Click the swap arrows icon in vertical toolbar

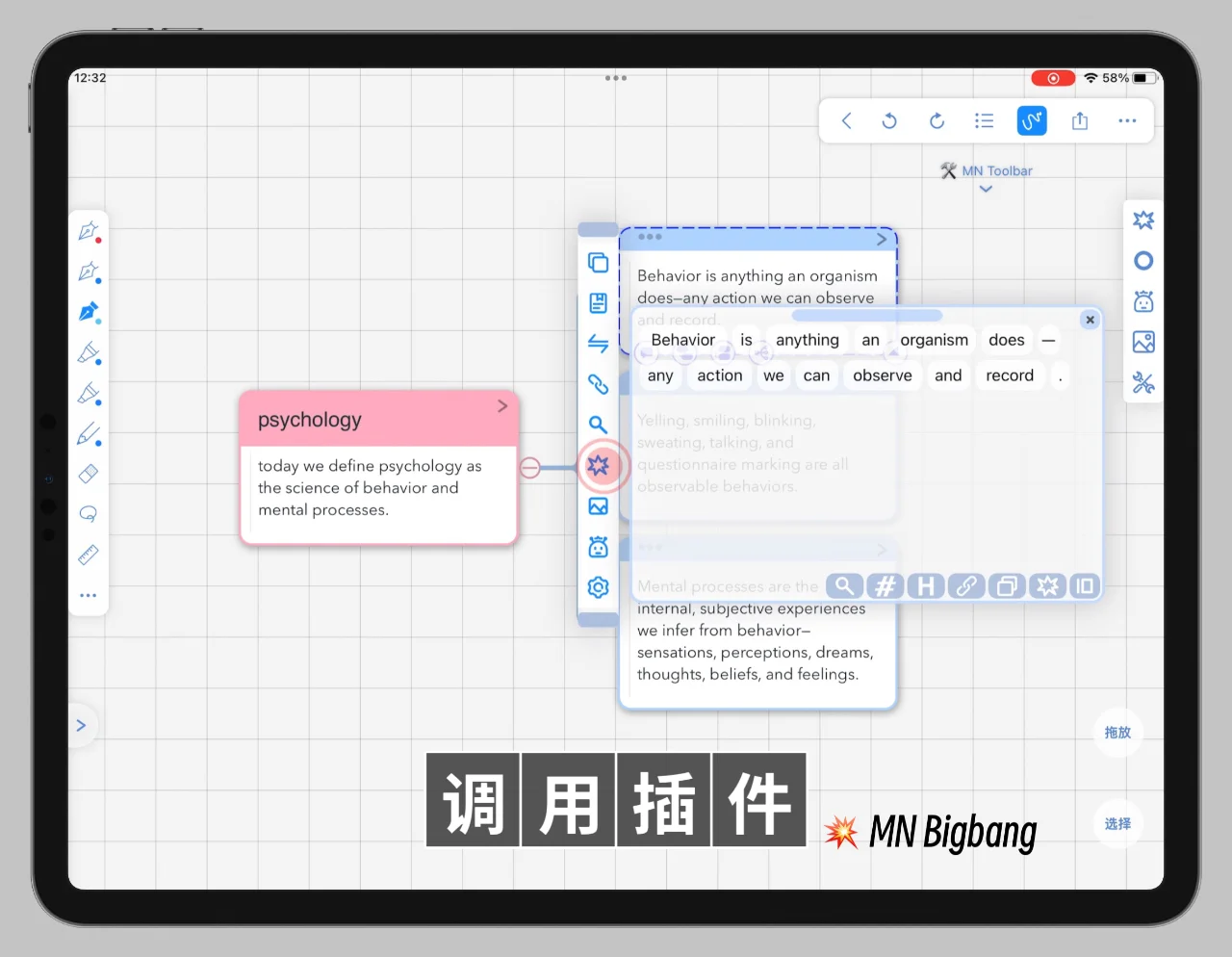(598, 344)
